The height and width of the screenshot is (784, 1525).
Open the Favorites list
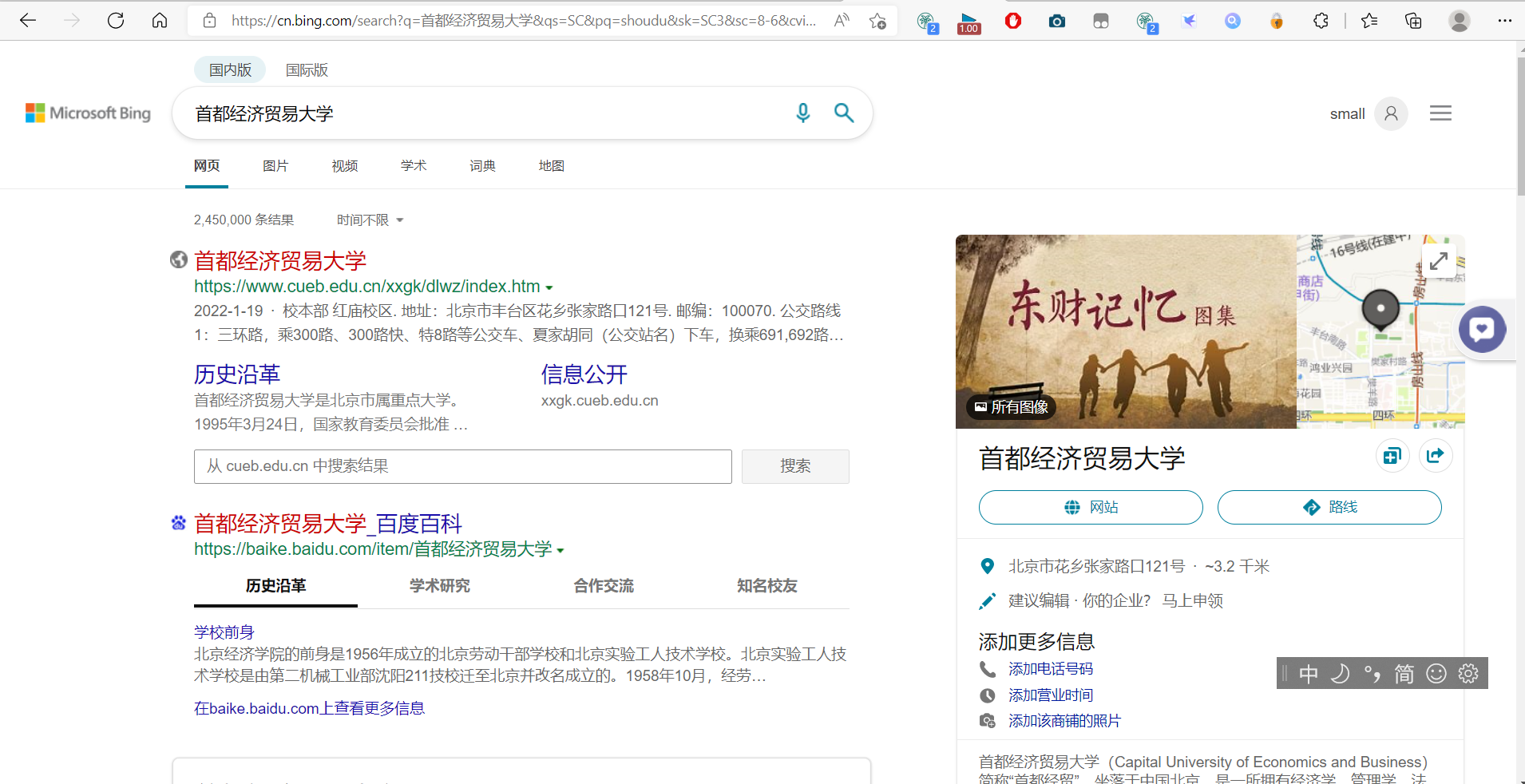click(1369, 21)
